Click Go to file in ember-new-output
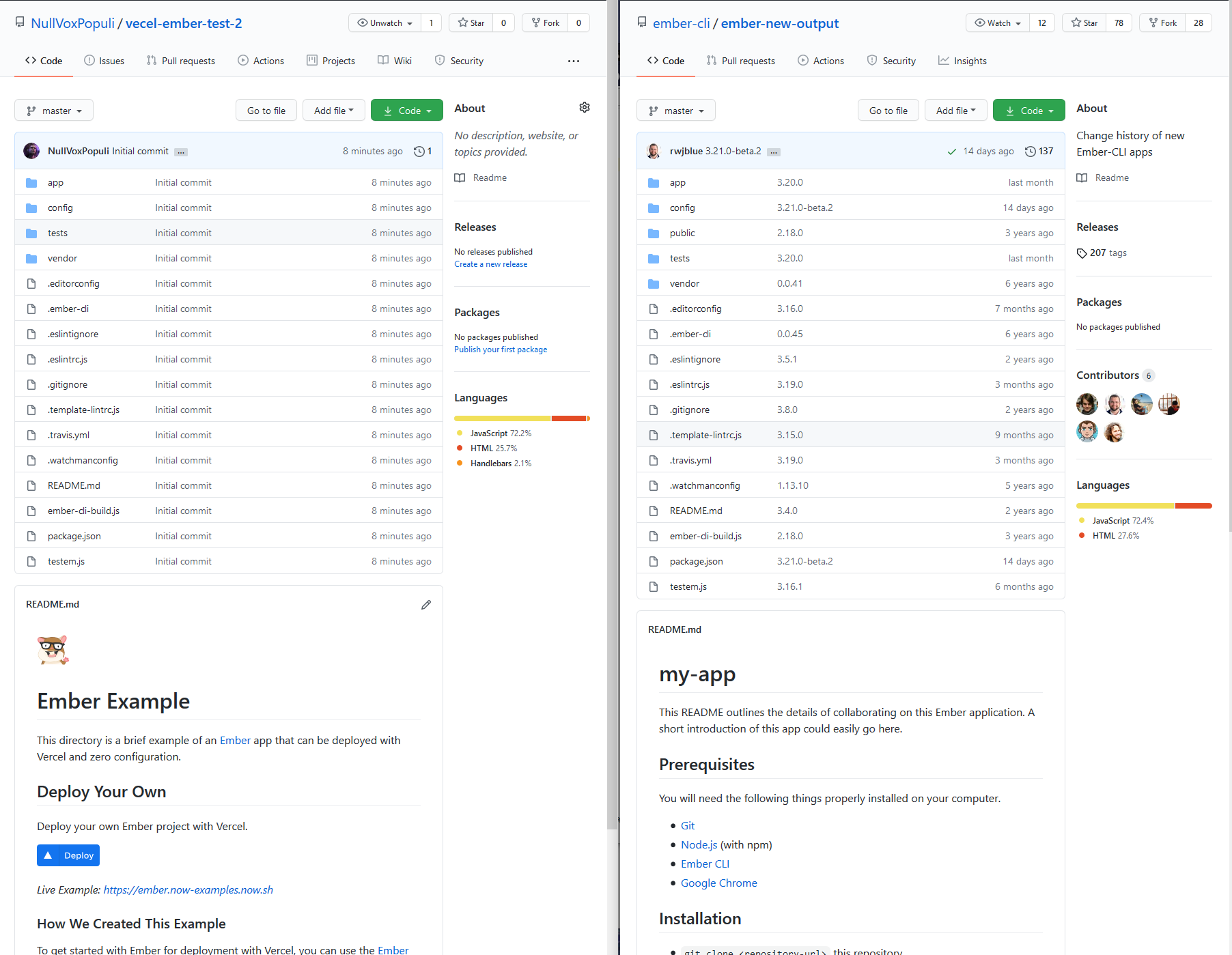Screen dimensions: 1232x955 pyautogui.click(x=888, y=110)
